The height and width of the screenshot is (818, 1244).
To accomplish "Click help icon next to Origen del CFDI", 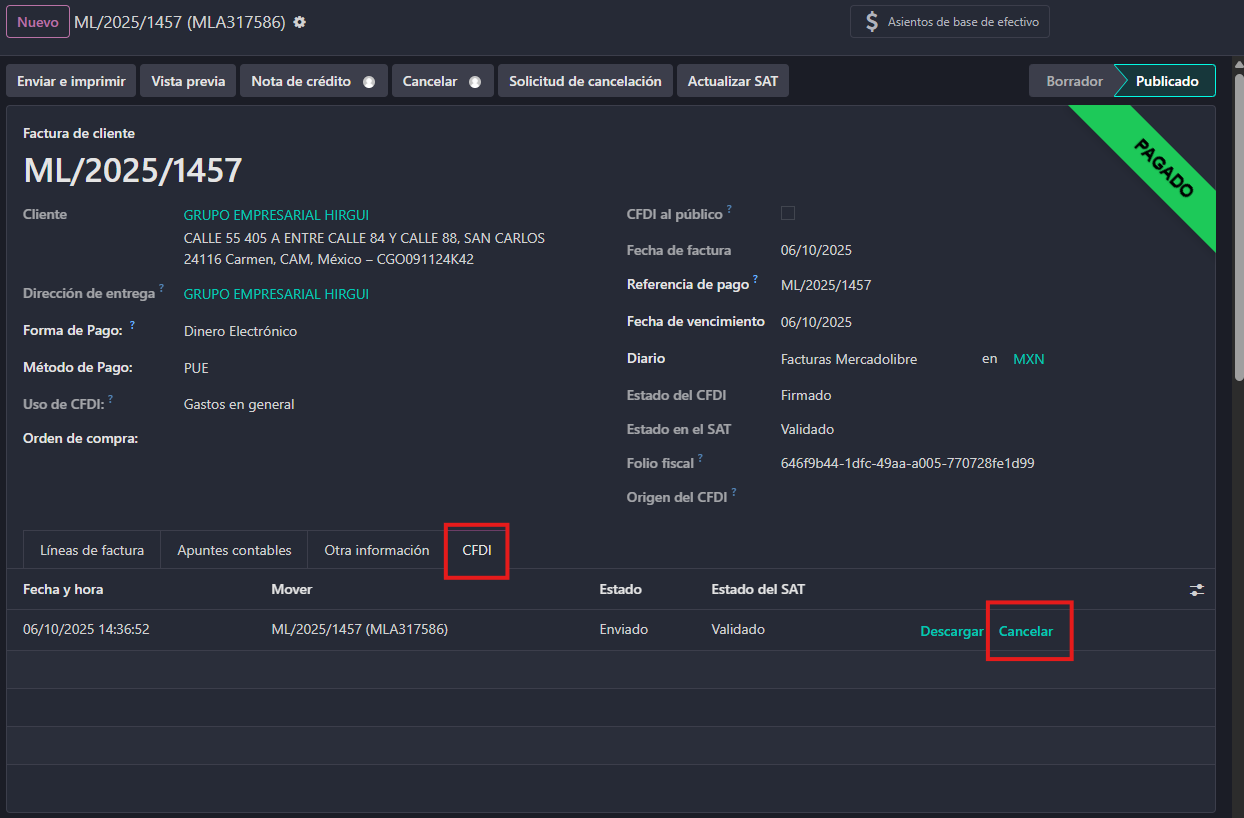I will pos(734,492).
